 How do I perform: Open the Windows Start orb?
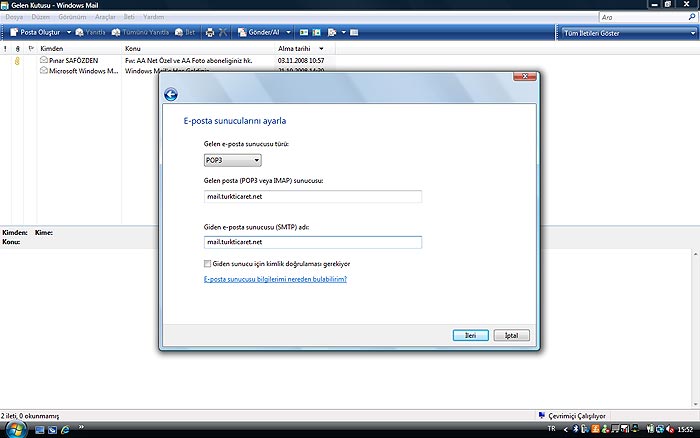click(x=15, y=430)
